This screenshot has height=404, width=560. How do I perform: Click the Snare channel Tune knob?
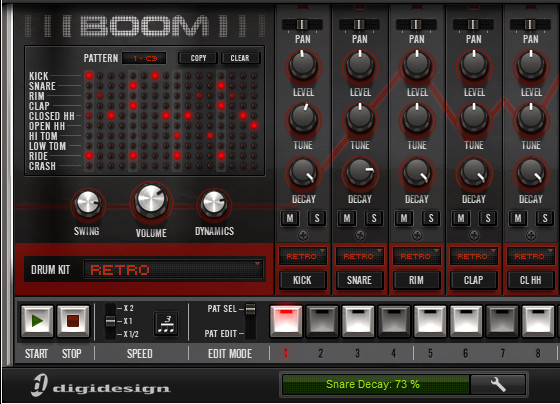pos(360,119)
